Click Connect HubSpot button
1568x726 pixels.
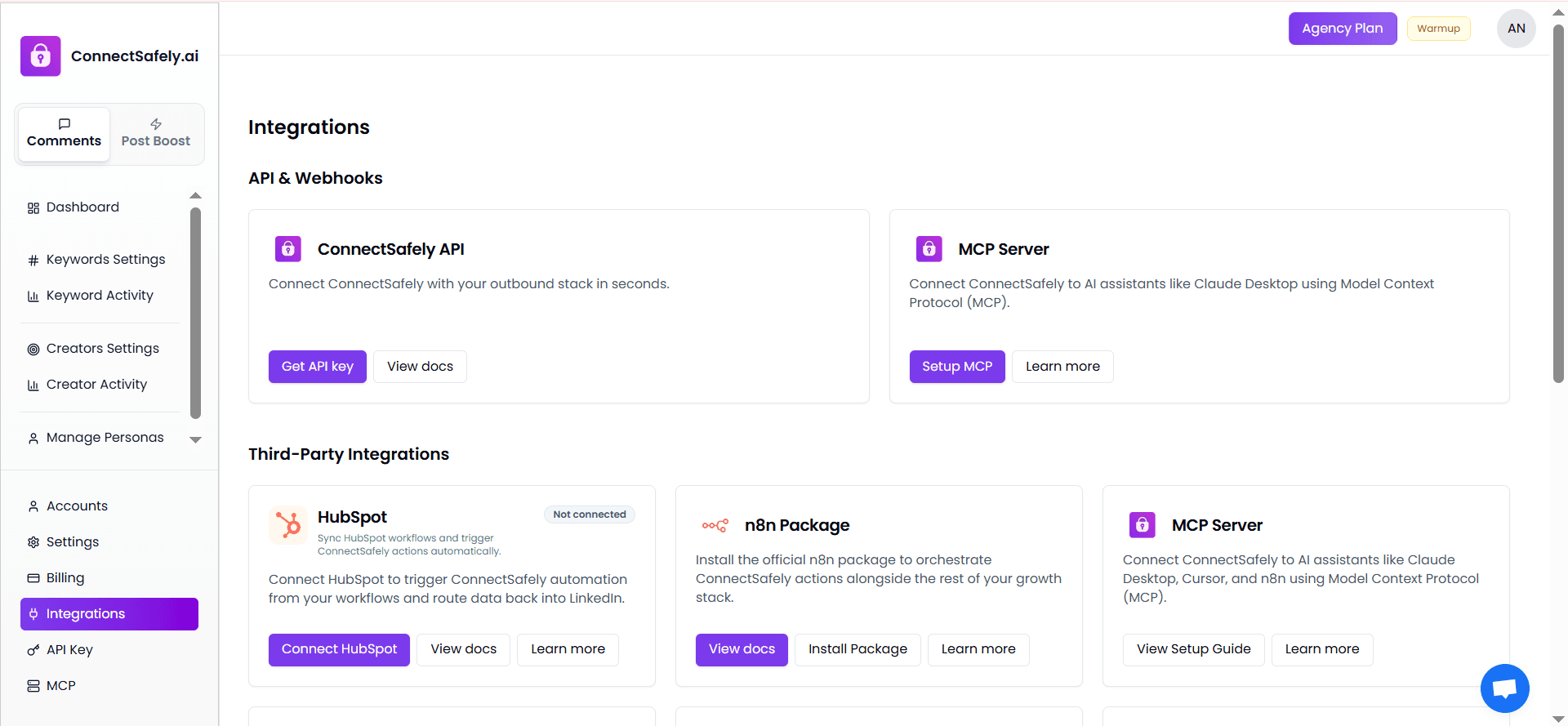pyautogui.click(x=339, y=650)
